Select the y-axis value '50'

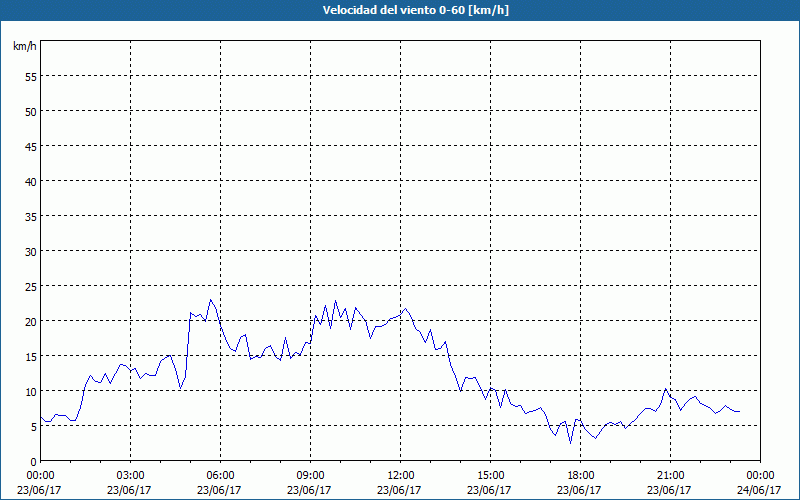(31, 114)
